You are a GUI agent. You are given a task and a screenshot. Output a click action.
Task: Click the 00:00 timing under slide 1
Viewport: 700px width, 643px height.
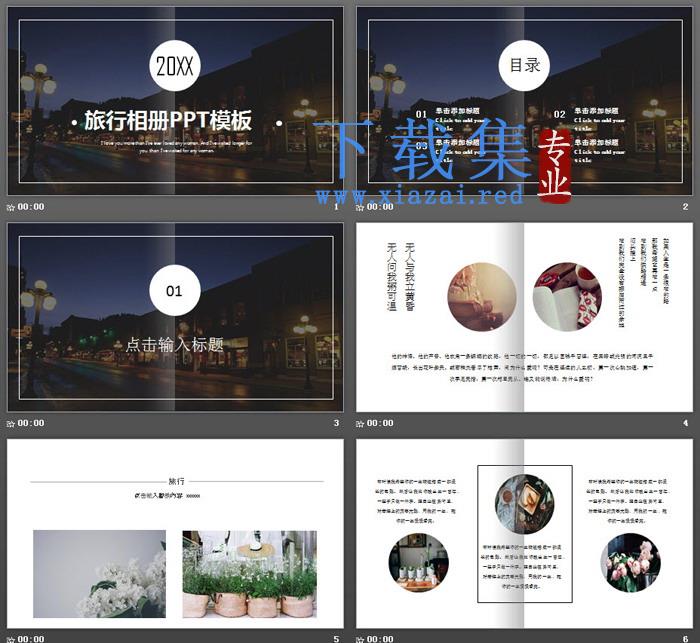click(x=31, y=207)
